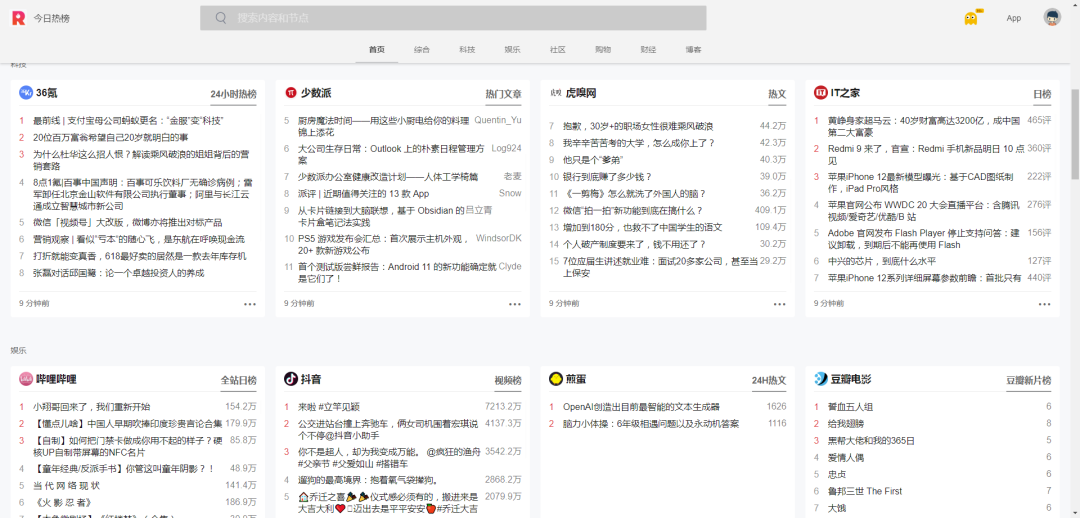The image size is (1080, 518).
Task: Open movie 鲁邦三世 The First
Action: 864,491
